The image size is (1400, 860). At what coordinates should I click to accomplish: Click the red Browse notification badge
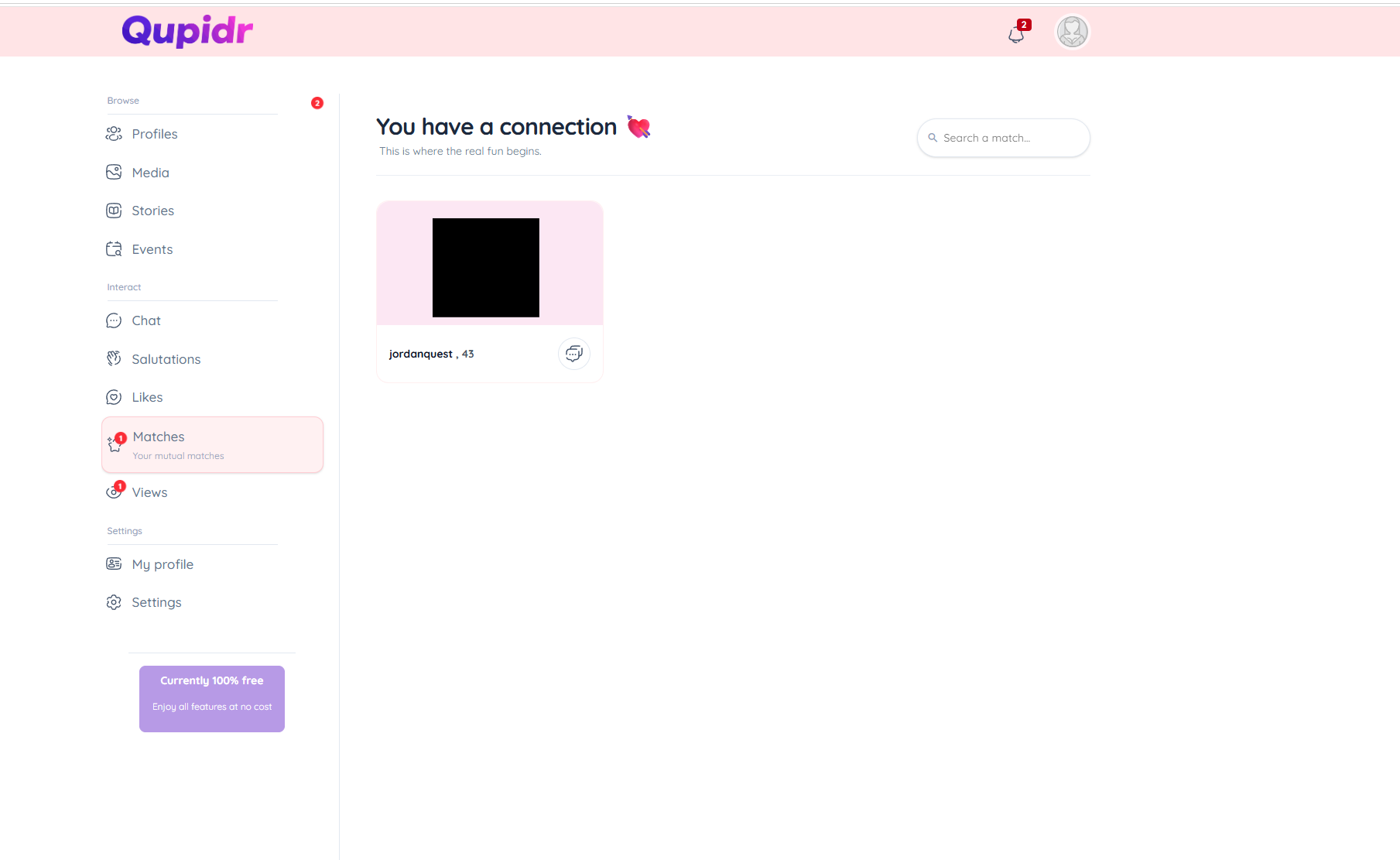[317, 103]
